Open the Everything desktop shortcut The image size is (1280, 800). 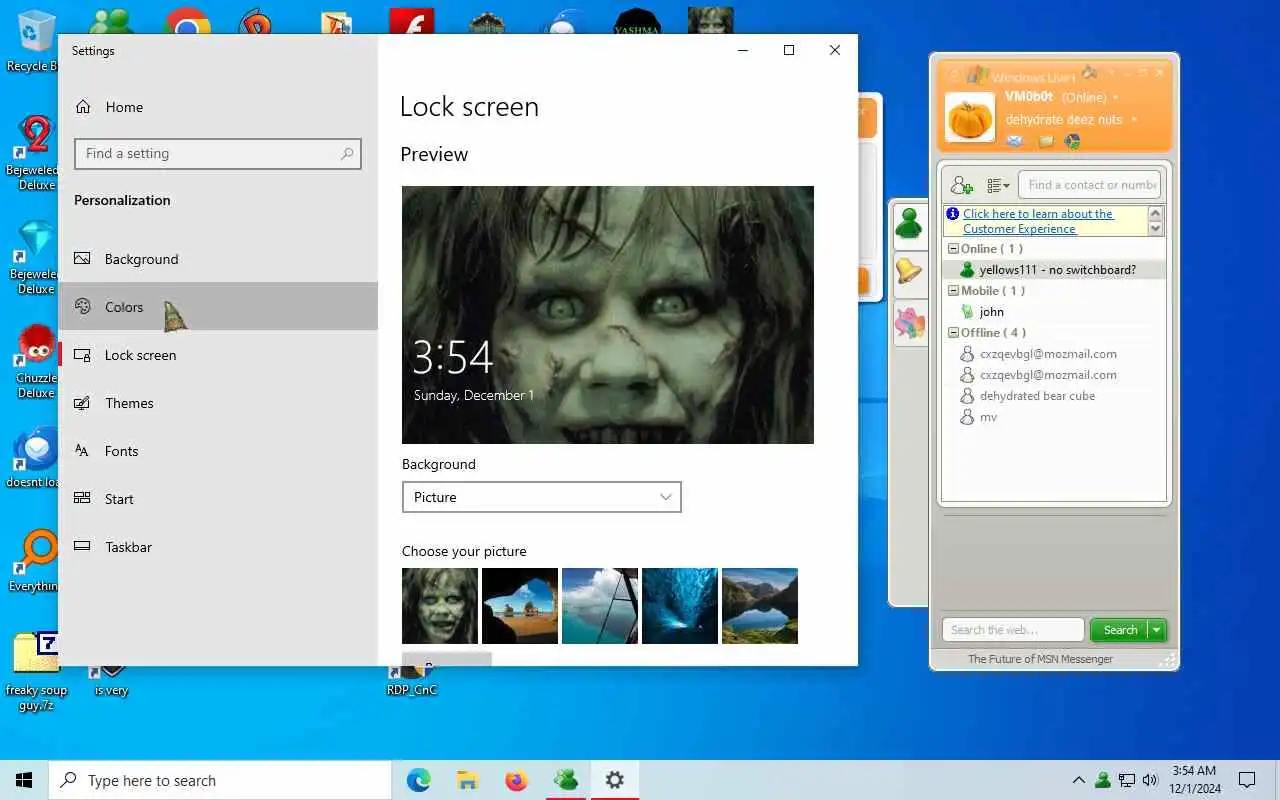[36, 562]
